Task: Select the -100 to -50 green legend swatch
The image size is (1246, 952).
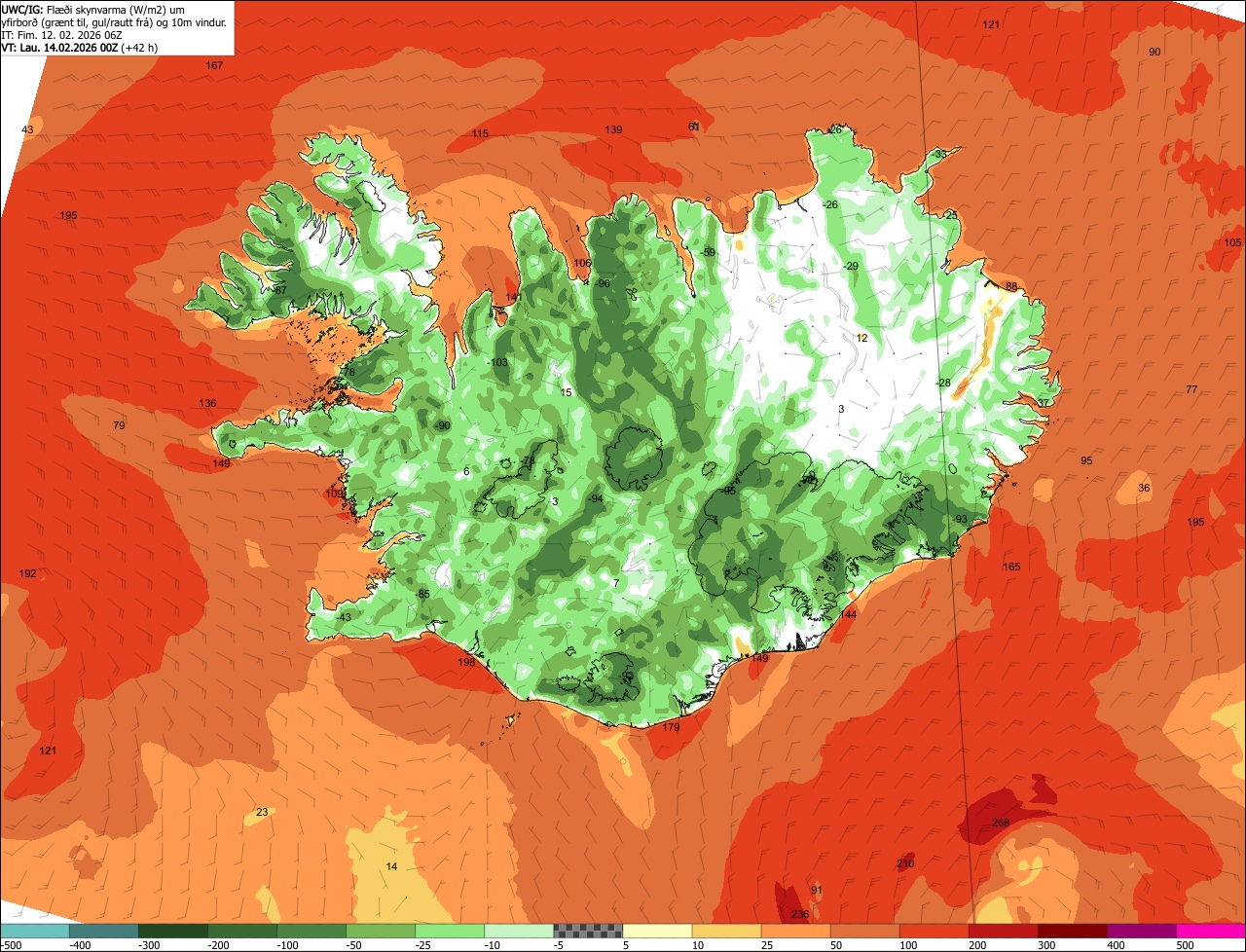Action: (311, 931)
